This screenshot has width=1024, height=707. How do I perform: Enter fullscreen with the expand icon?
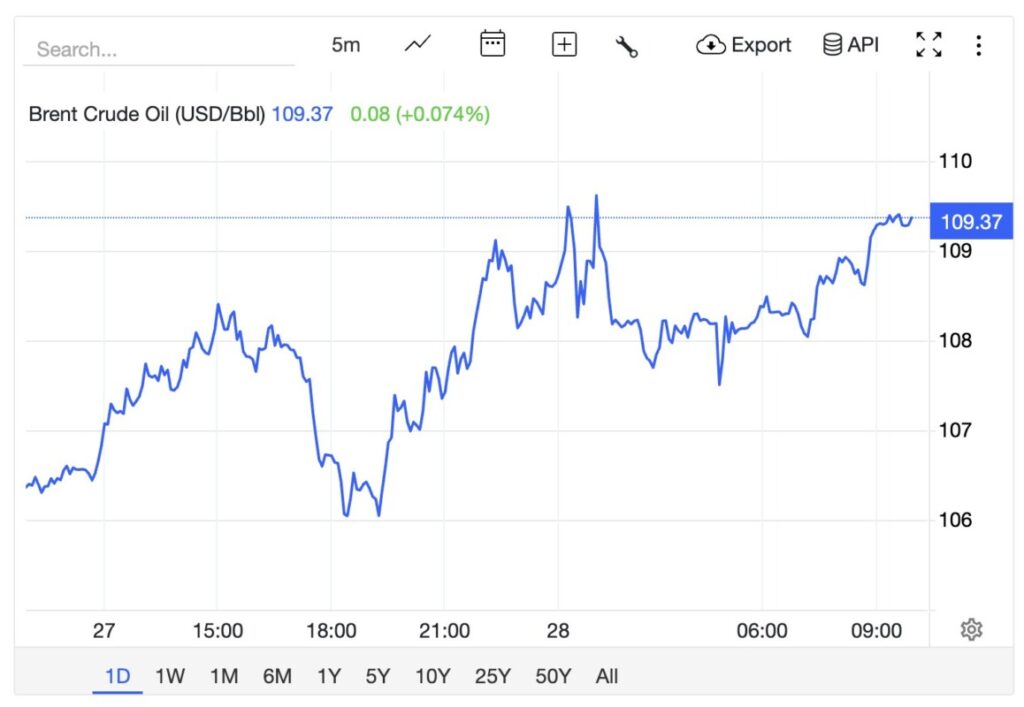[928, 44]
